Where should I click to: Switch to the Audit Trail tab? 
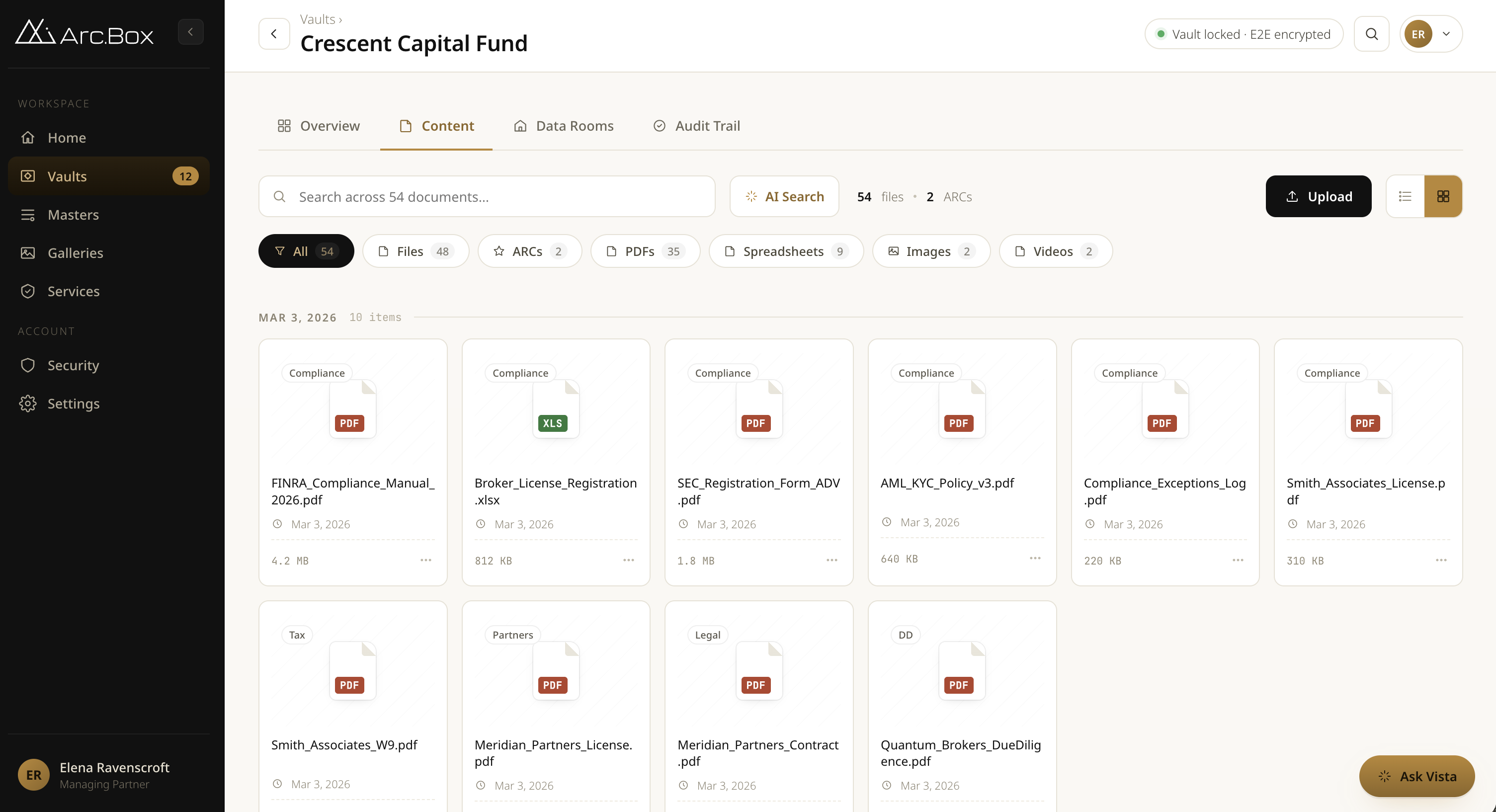pyautogui.click(x=696, y=125)
